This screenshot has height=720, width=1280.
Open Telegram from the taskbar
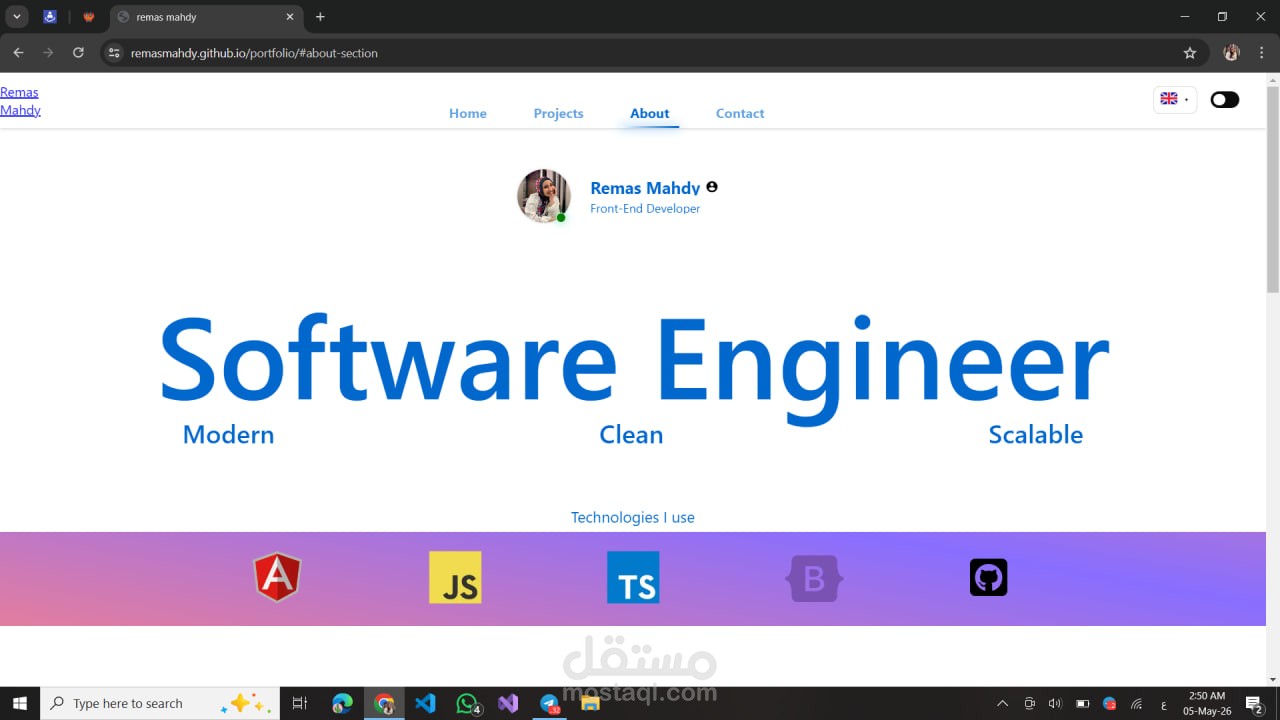549,704
